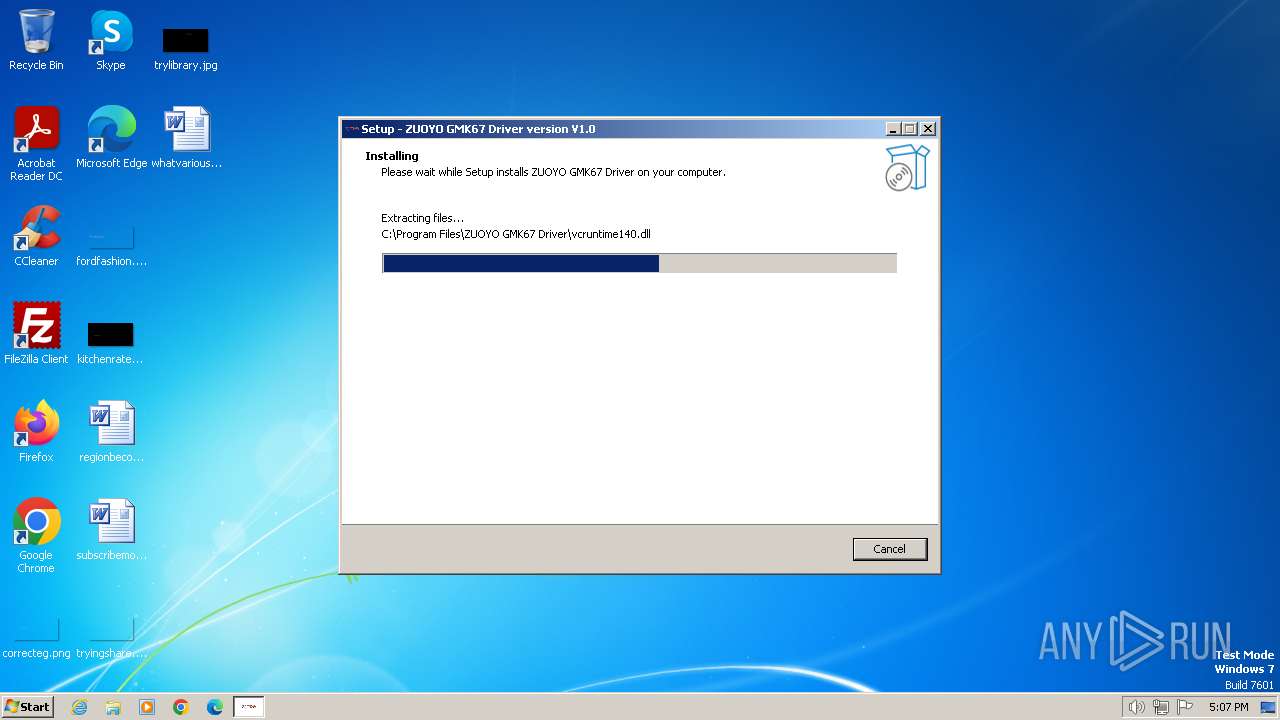Click the vcruntime140.dll file path text

[516, 234]
